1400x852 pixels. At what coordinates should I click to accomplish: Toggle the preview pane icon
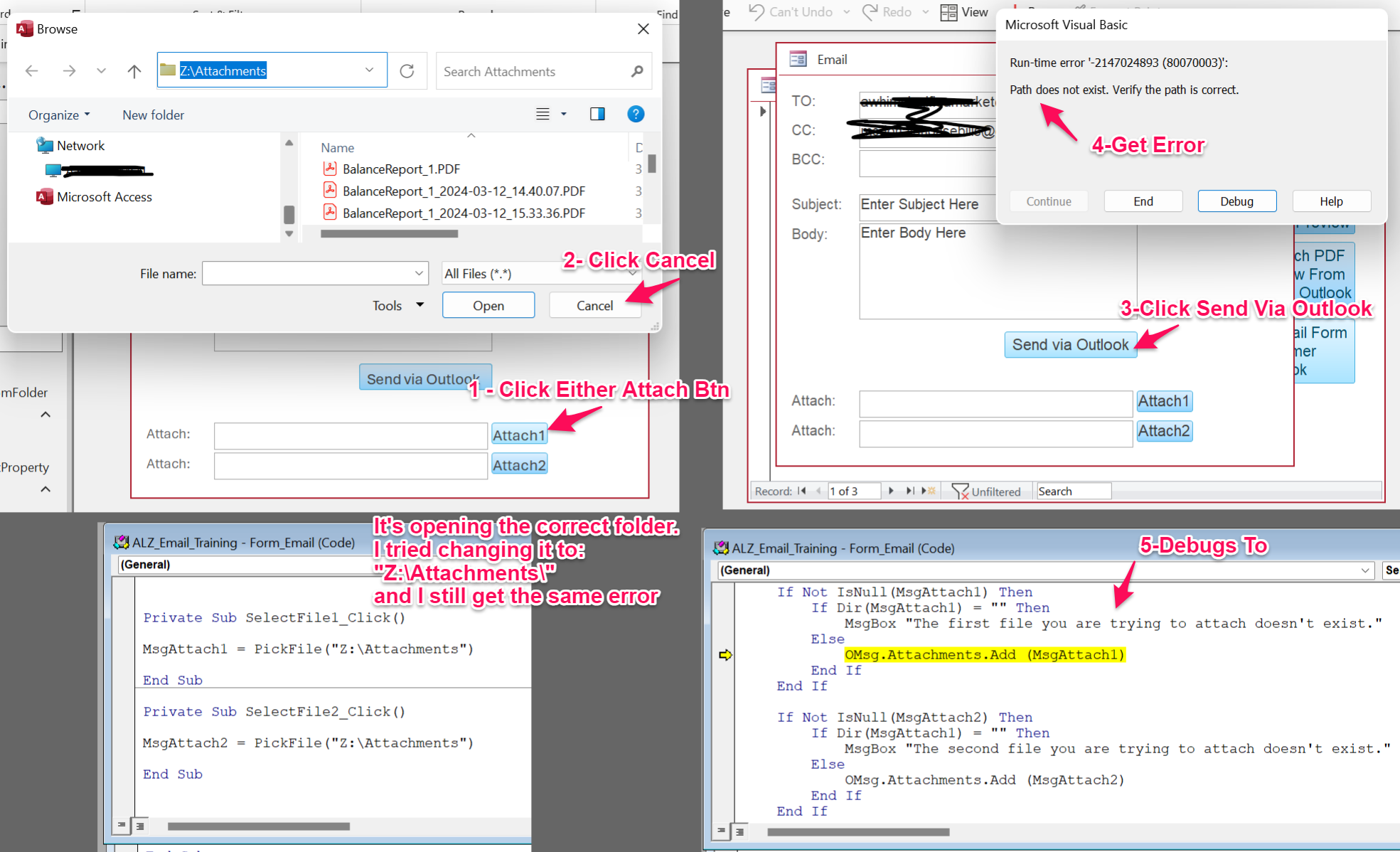click(x=597, y=115)
